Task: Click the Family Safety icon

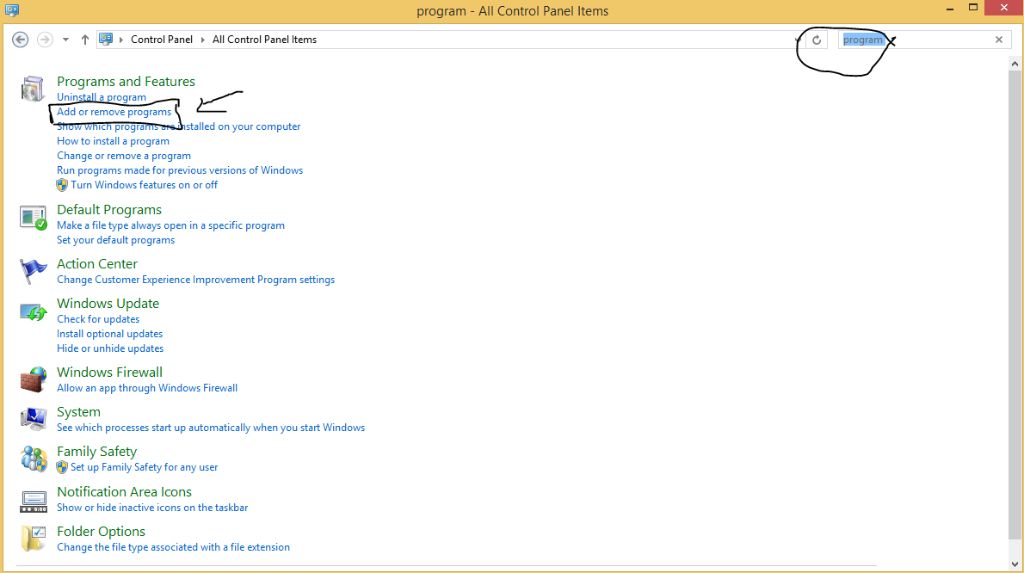Action: pos(33,459)
